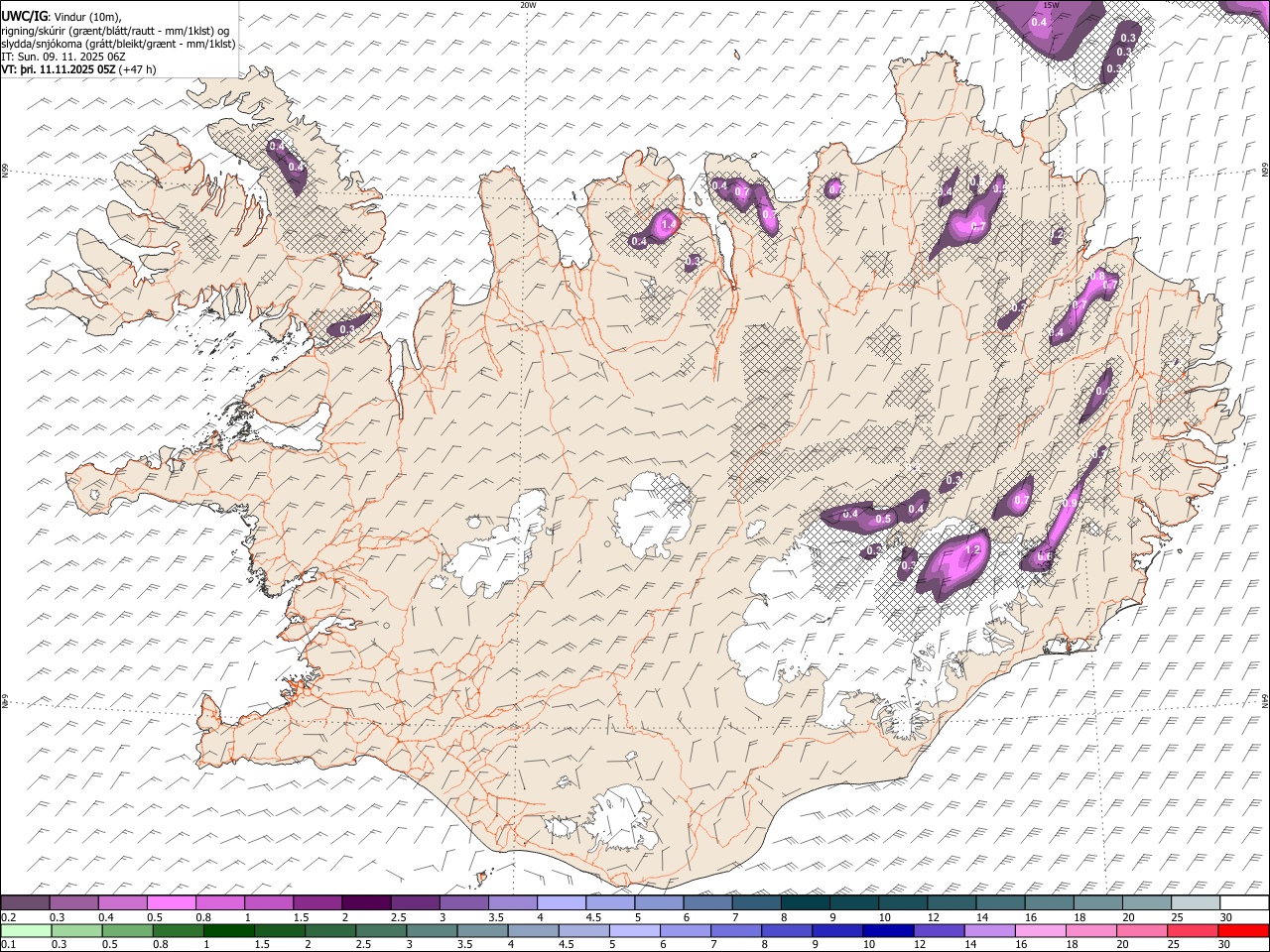Pick the pale grey 25 swatch, upper scale
1270x952 pixels.
(1195, 902)
